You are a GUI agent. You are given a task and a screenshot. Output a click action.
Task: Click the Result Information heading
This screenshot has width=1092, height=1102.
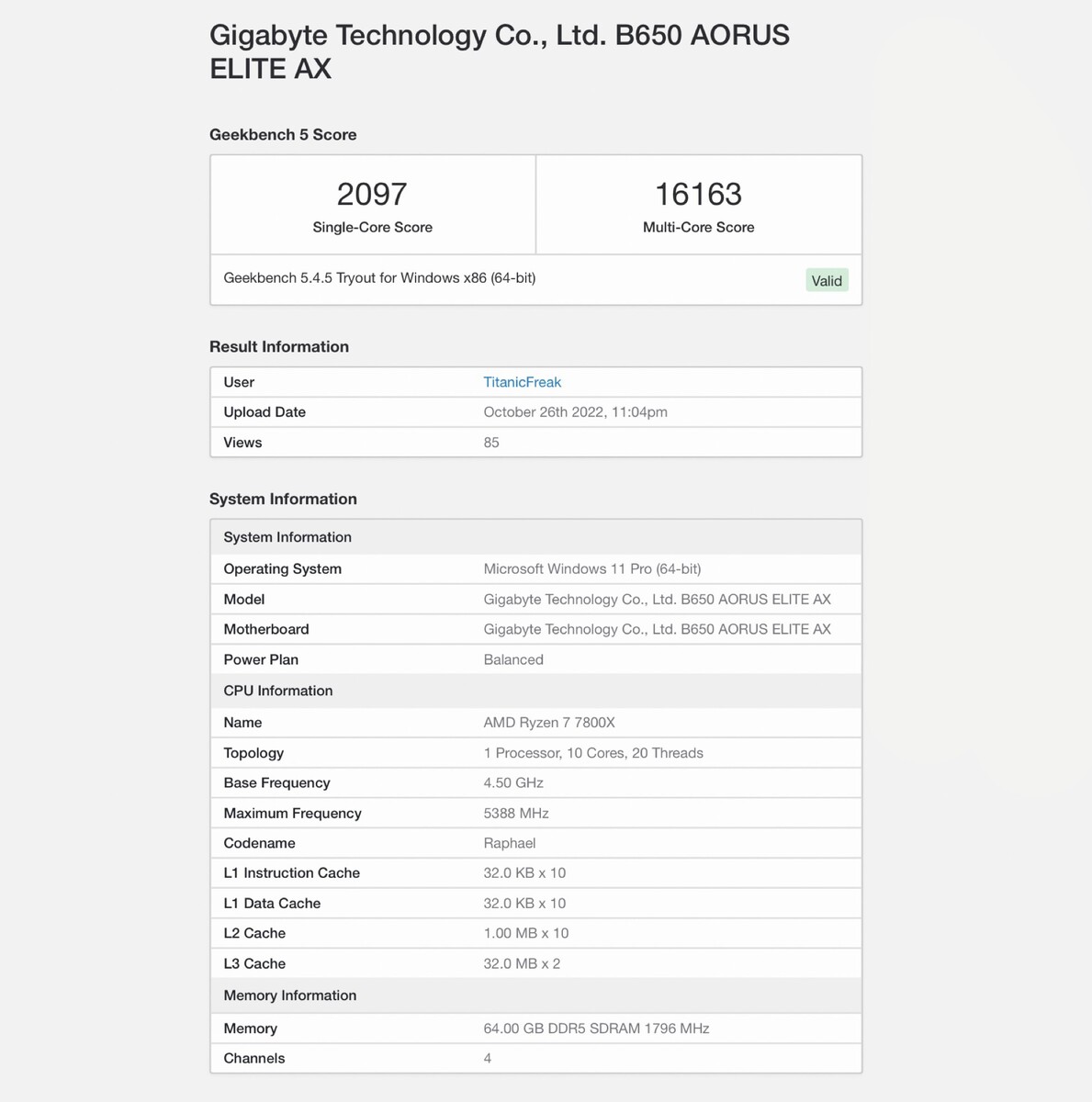pyautogui.click(x=279, y=347)
